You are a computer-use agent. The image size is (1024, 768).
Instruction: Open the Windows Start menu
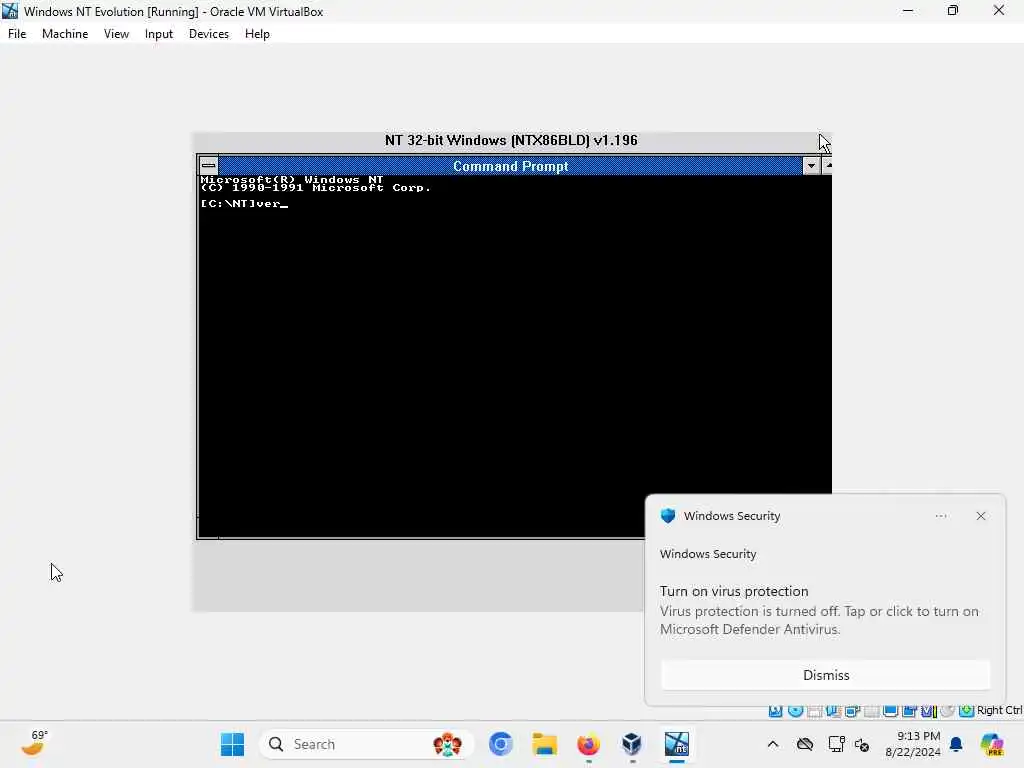[x=232, y=744]
